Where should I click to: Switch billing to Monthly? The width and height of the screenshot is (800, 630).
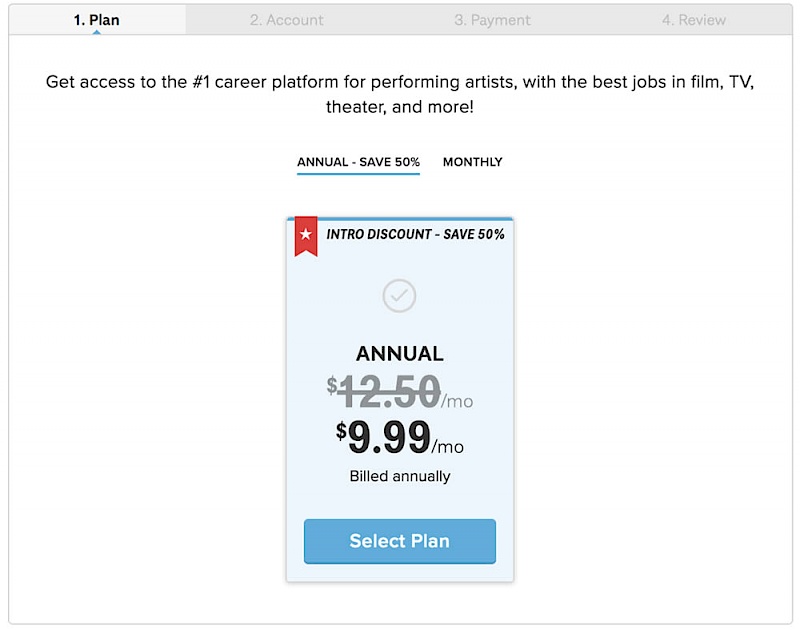473,162
